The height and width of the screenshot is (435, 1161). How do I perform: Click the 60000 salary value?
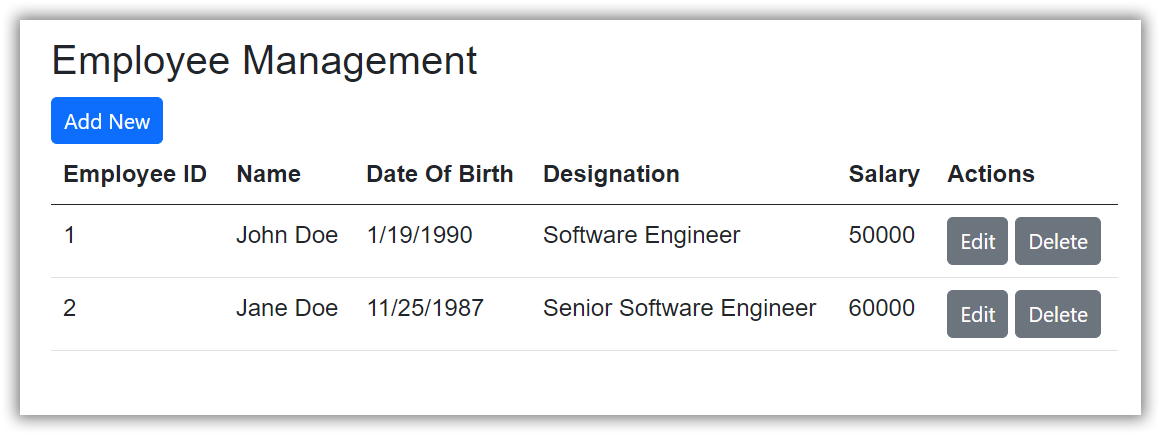tap(881, 308)
